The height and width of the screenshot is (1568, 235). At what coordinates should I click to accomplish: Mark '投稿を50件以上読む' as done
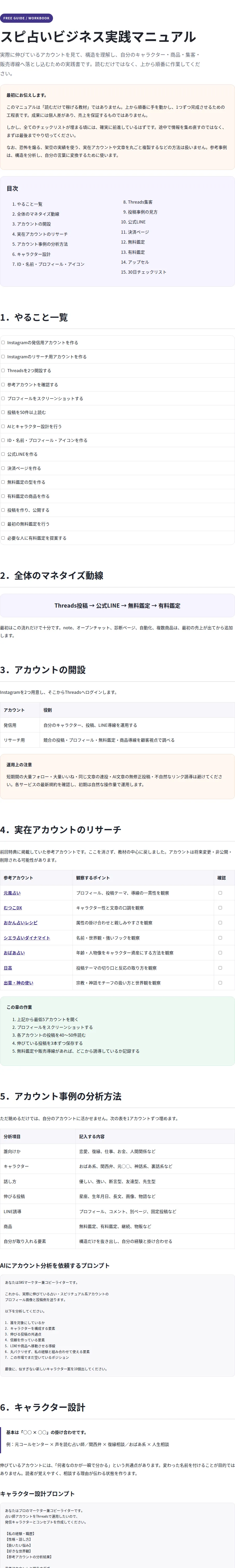(3, 412)
